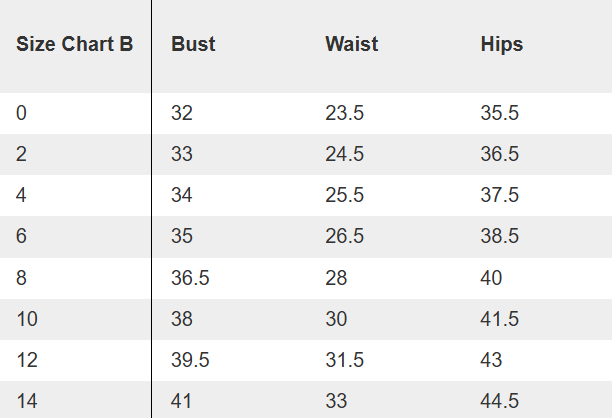Select bust value 36.5
Screen dimensions: 612x418
coord(190,278)
